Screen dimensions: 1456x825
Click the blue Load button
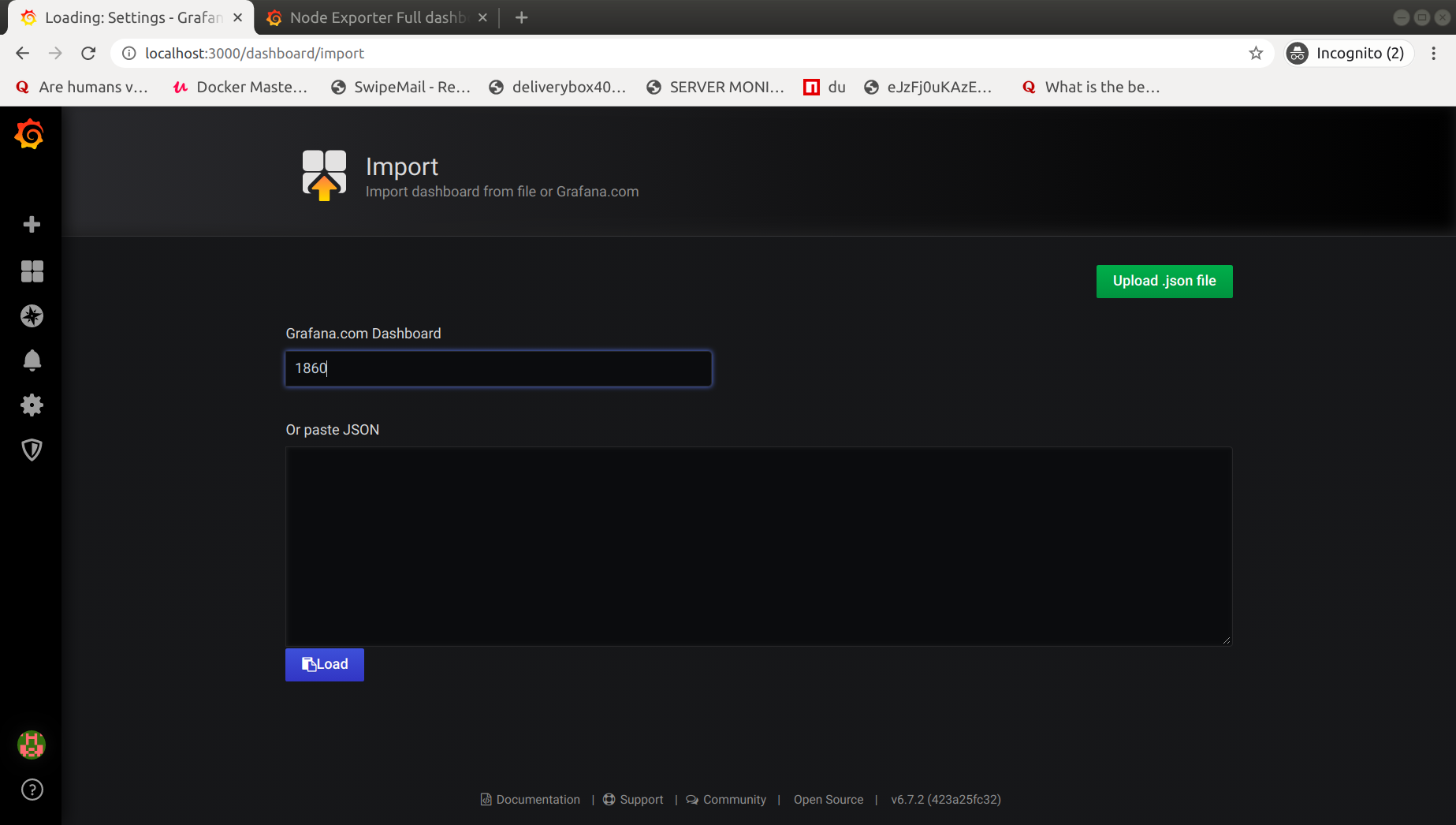[325, 664]
